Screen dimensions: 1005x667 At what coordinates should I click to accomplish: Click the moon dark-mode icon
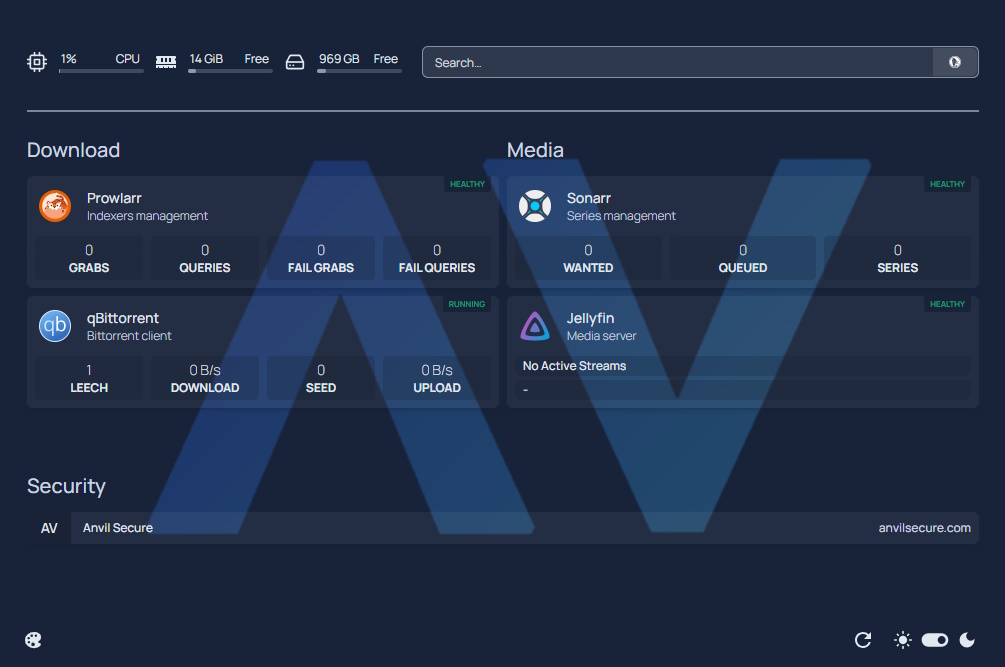point(967,640)
